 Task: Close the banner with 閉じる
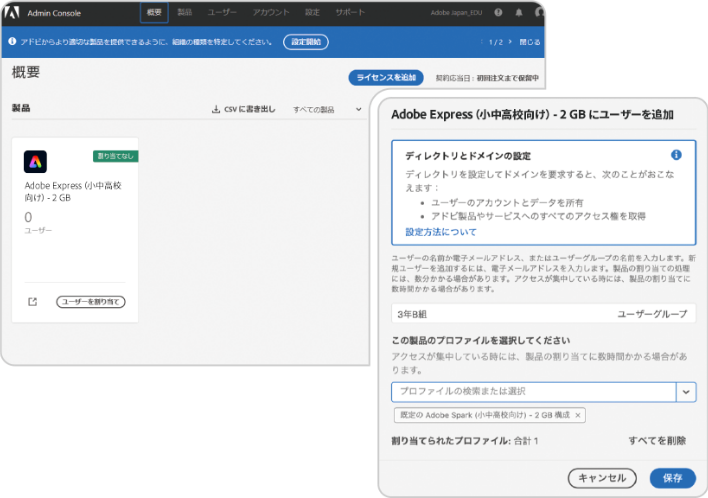[x=529, y=42]
